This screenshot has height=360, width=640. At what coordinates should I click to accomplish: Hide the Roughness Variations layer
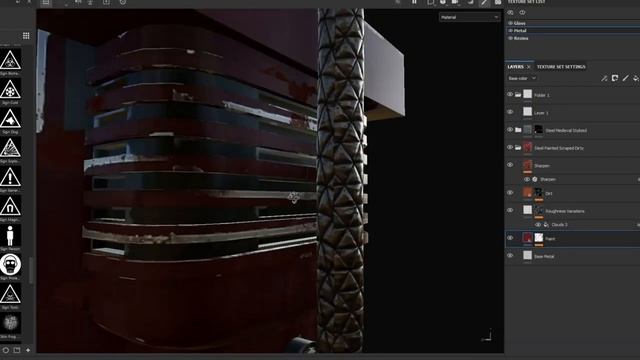click(x=510, y=210)
